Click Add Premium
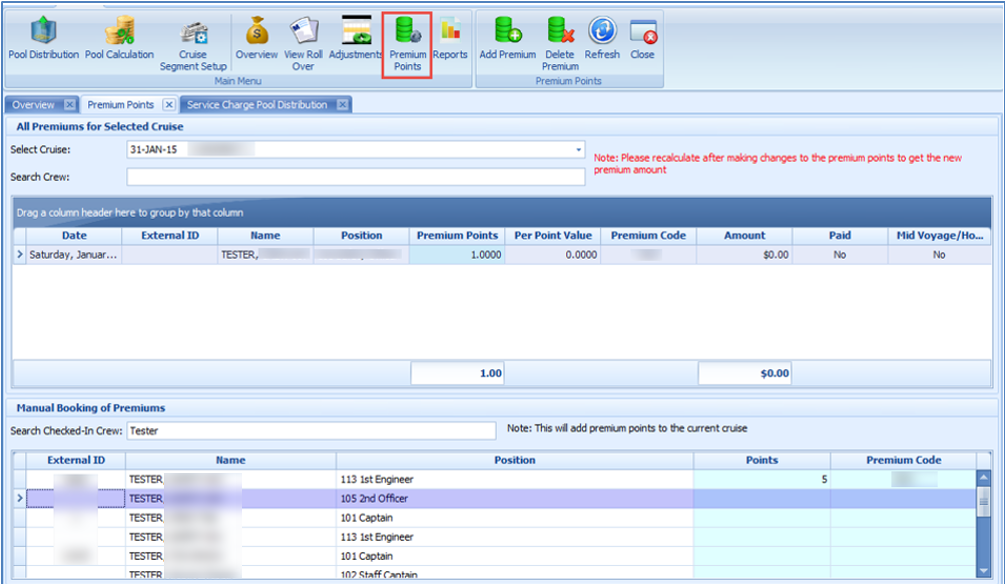The width and height of the screenshot is (1005, 584). pos(508,38)
